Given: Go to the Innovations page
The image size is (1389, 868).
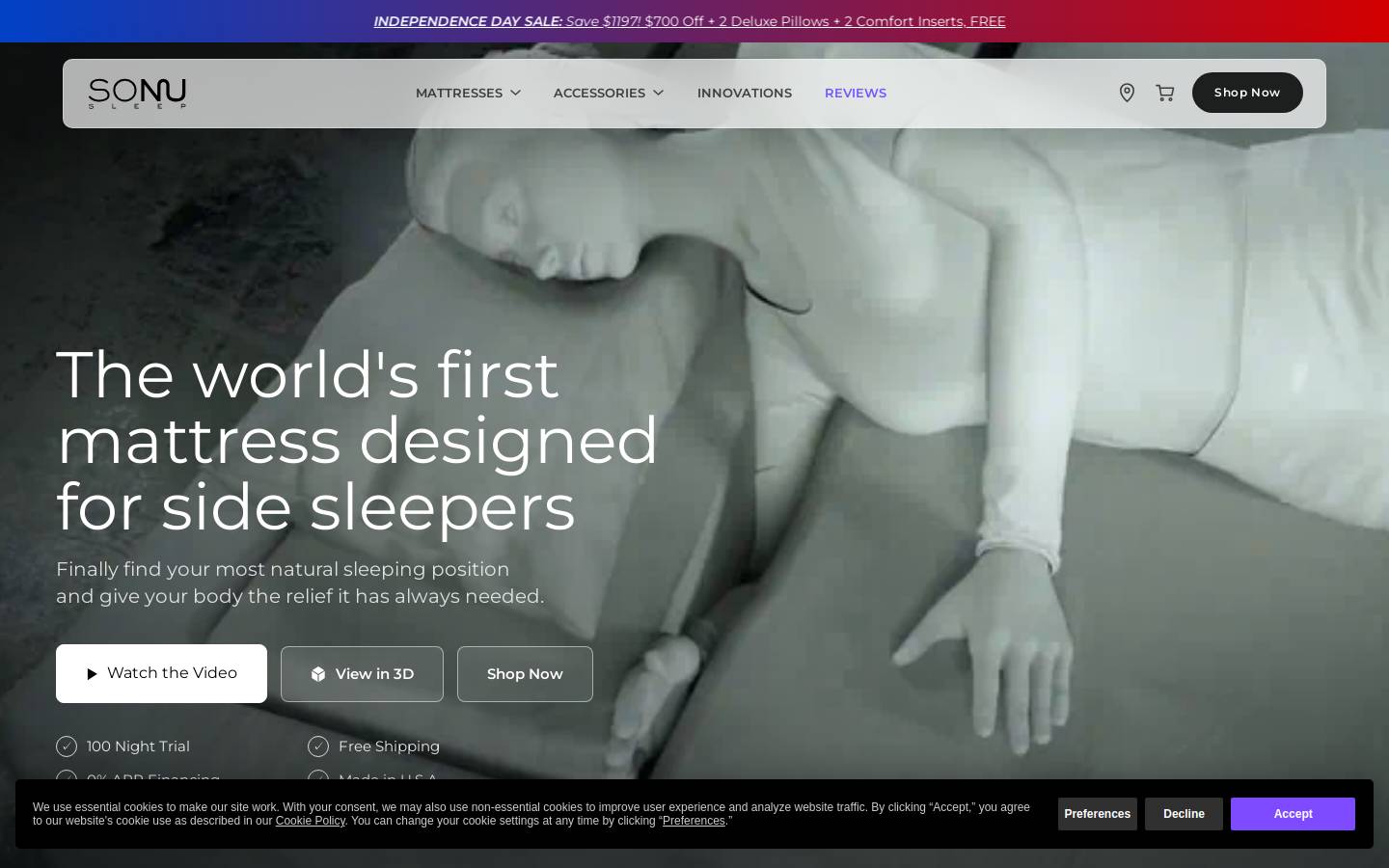Looking at the screenshot, I should (745, 93).
